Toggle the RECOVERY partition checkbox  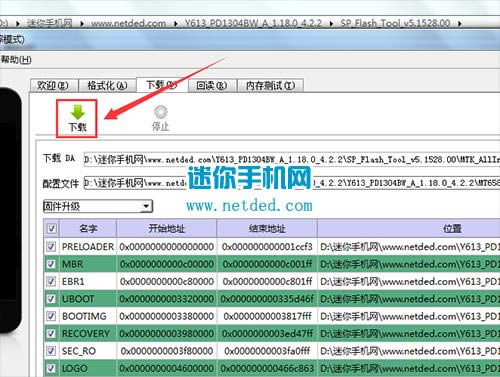pyautogui.click(x=51, y=333)
